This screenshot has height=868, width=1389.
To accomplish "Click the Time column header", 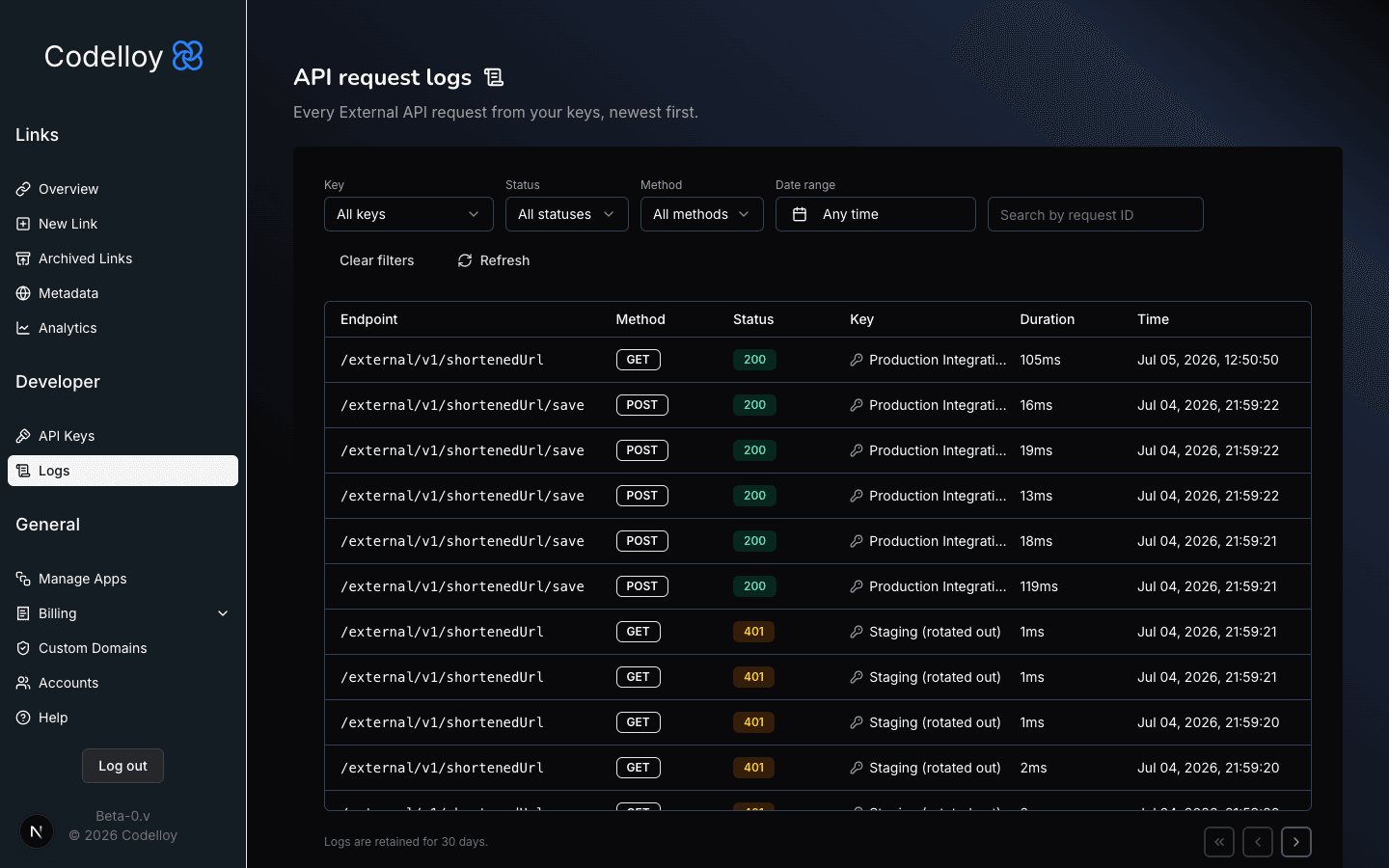I will (1153, 319).
